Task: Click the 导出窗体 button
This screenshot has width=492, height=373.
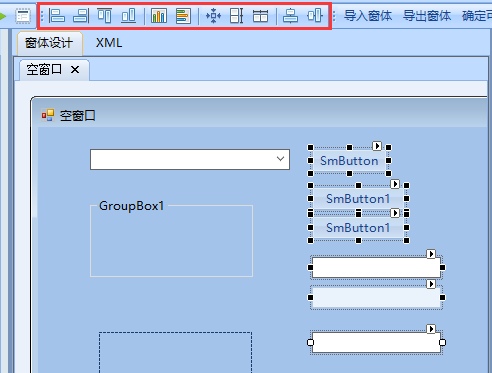Action: 427,16
